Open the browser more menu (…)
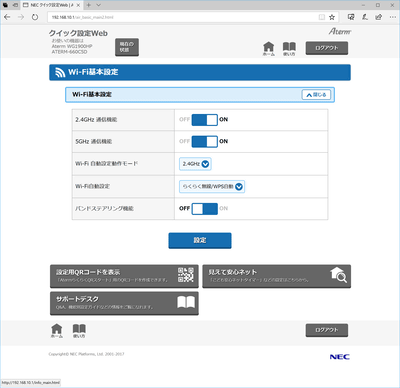Image resolution: width=400 pixels, height=388 pixels. (x=392, y=17)
